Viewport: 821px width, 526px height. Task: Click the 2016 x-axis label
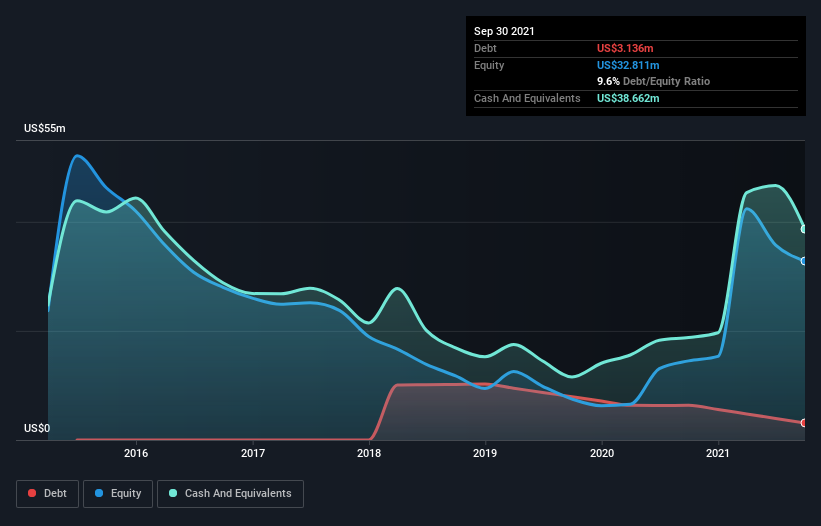[136, 453]
